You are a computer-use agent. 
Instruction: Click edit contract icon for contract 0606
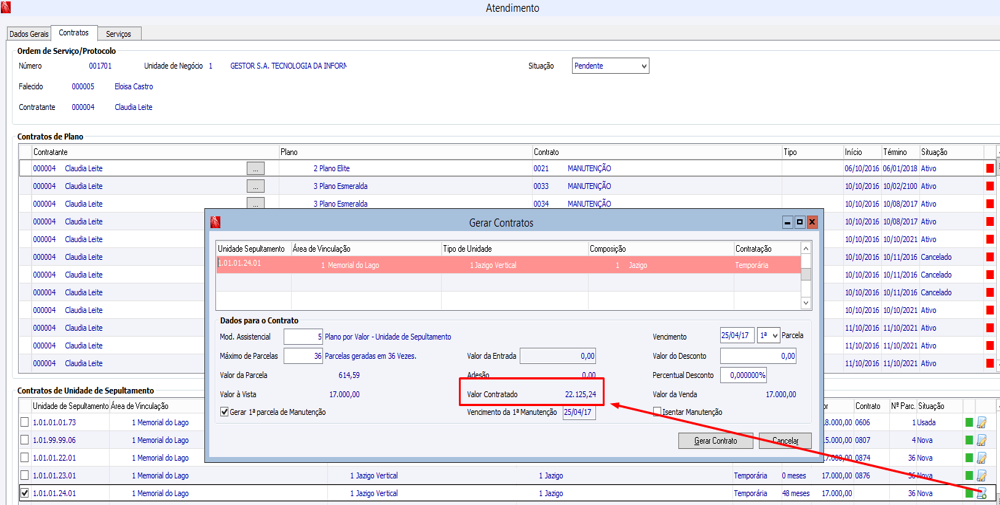point(981,423)
